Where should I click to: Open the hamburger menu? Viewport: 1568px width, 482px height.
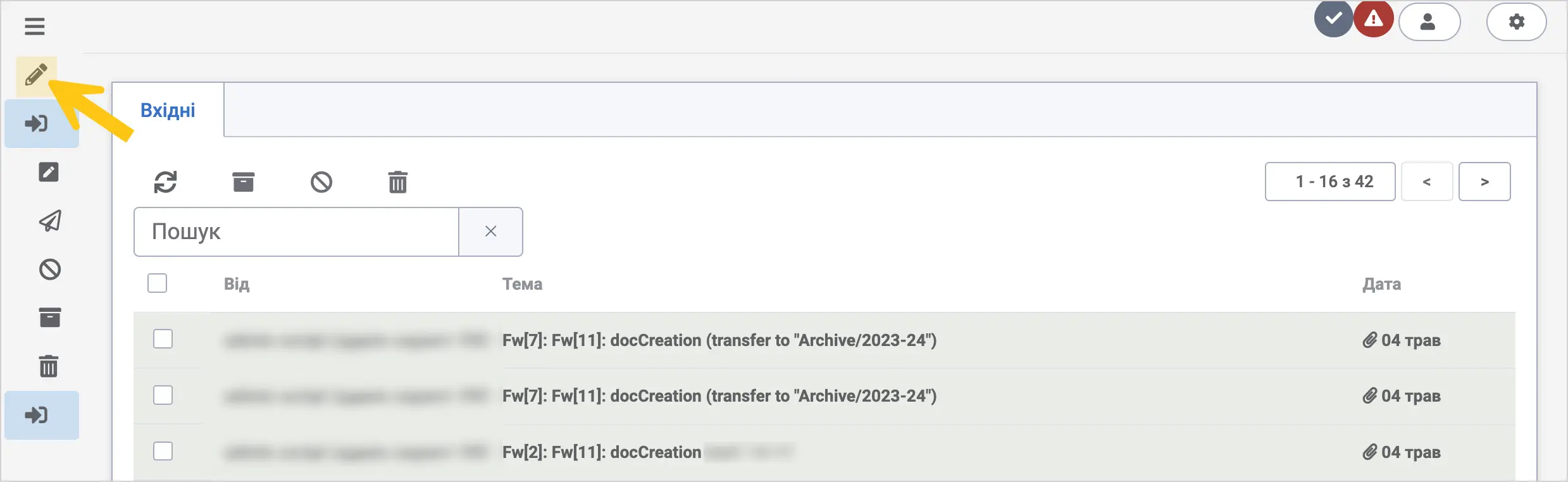coord(35,27)
